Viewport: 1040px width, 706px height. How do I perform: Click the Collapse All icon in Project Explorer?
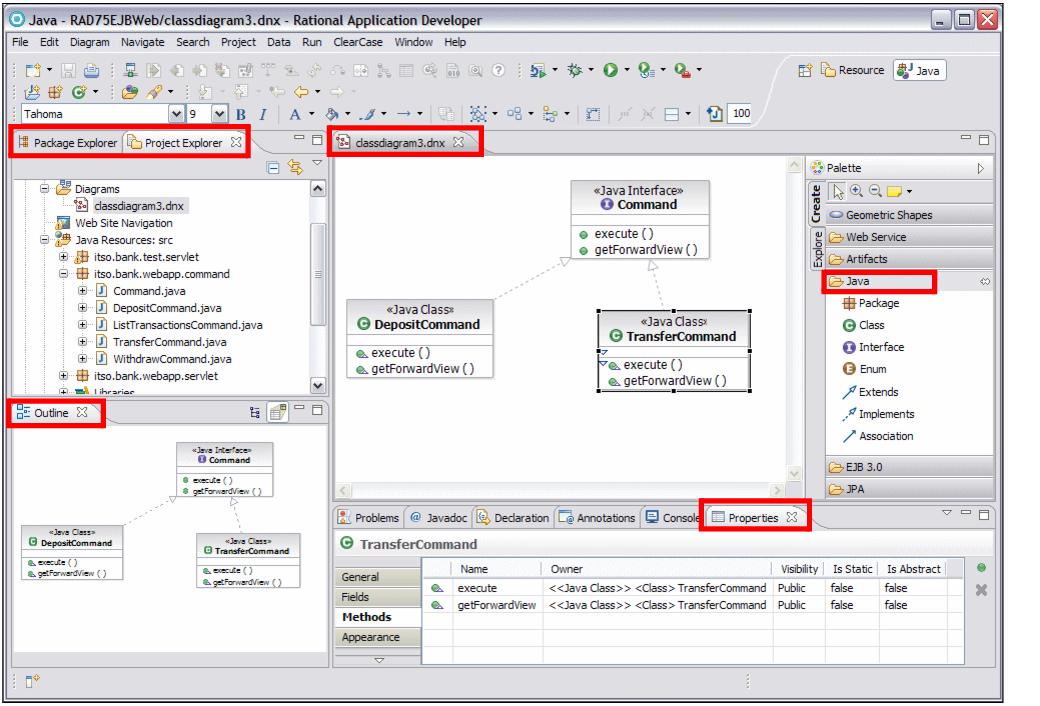(273, 168)
